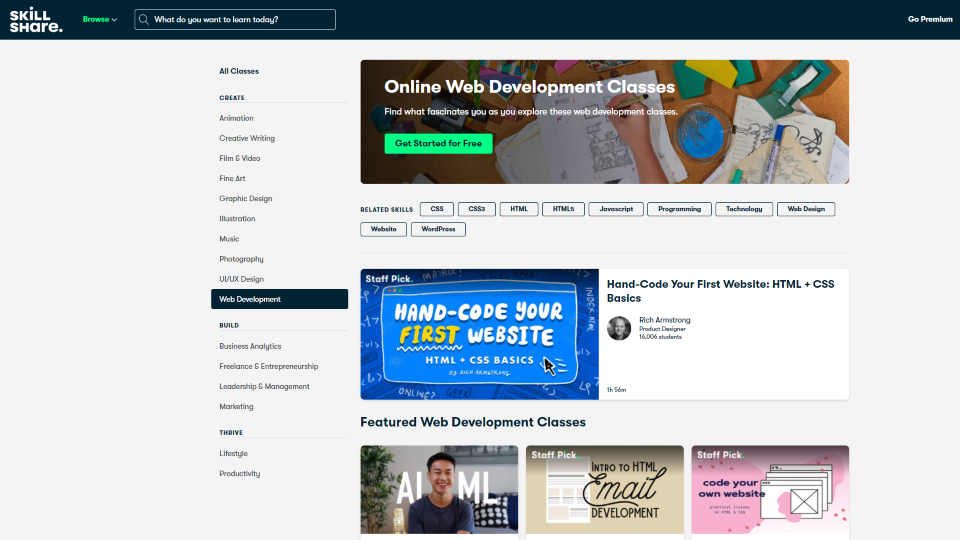Viewport: 960px width, 540px height.
Task: Open Code Your Own Website thumbnail
Action: (x=770, y=490)
